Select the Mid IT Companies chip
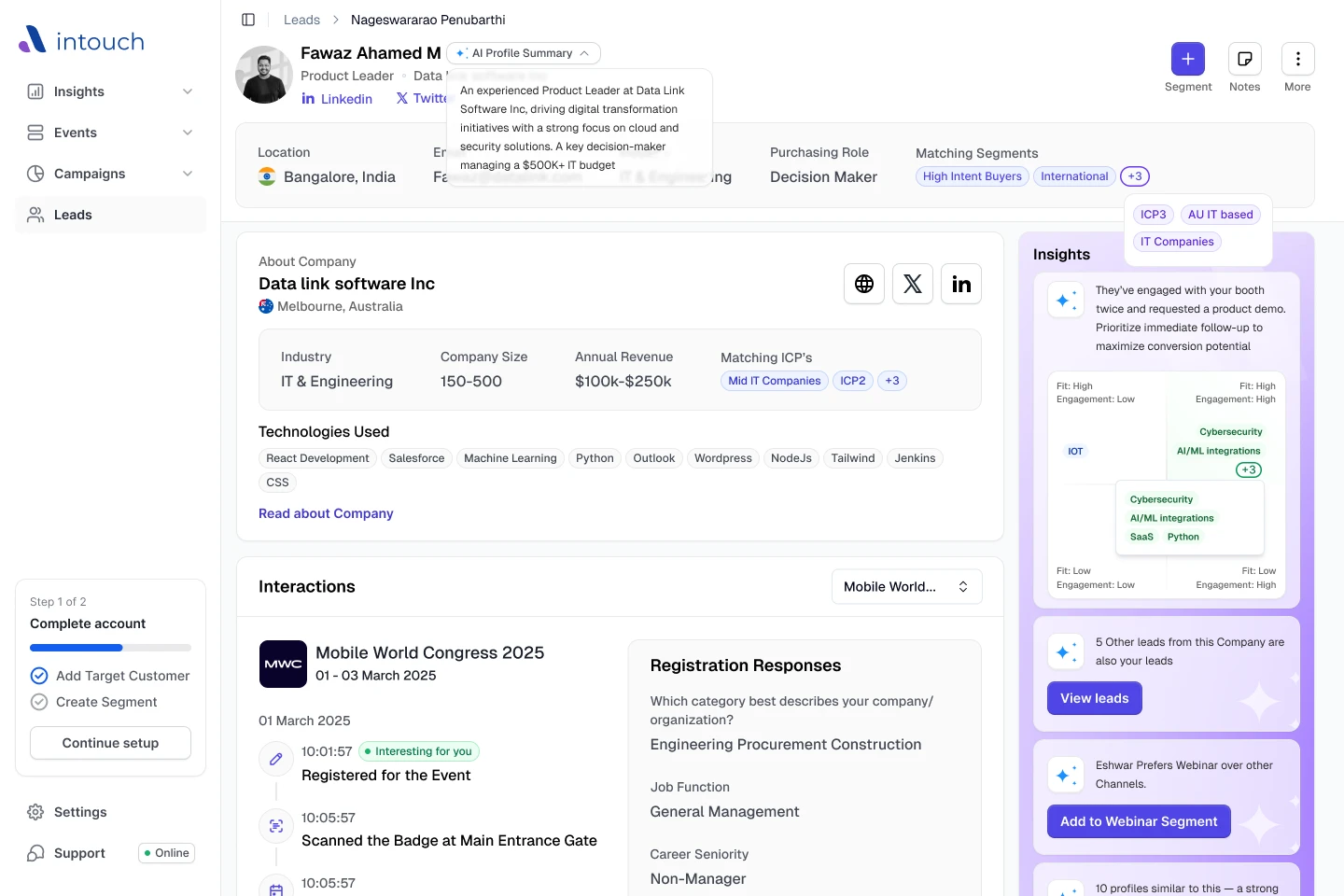This screenshot has height=896, width=1344. point(775,381)
